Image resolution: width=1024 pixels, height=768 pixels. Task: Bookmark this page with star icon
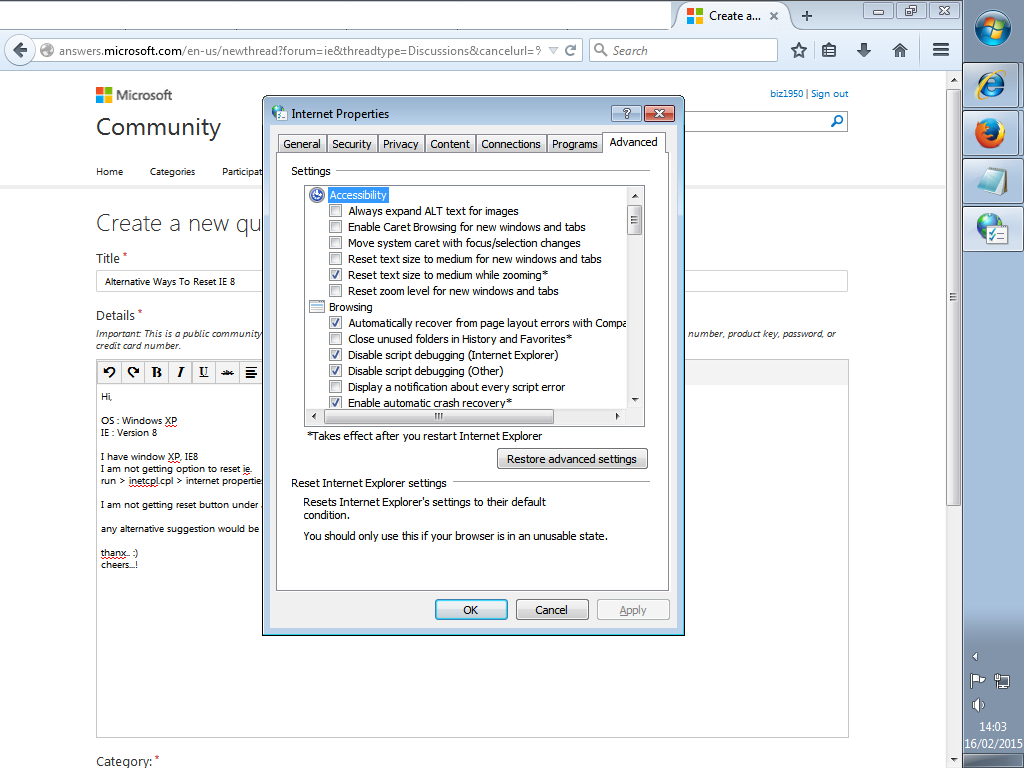point(799,50)
